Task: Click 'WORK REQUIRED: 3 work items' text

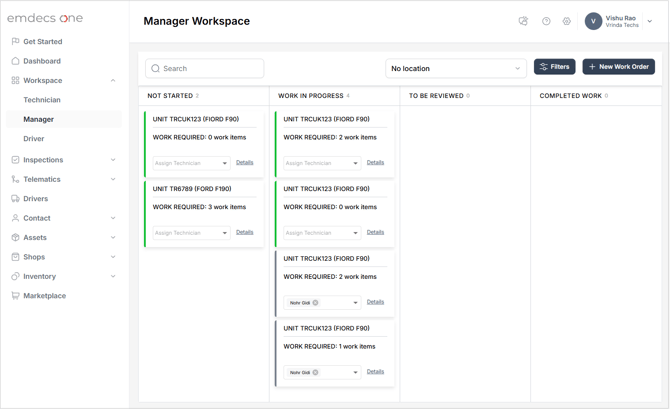Action: tap(199, 207)
